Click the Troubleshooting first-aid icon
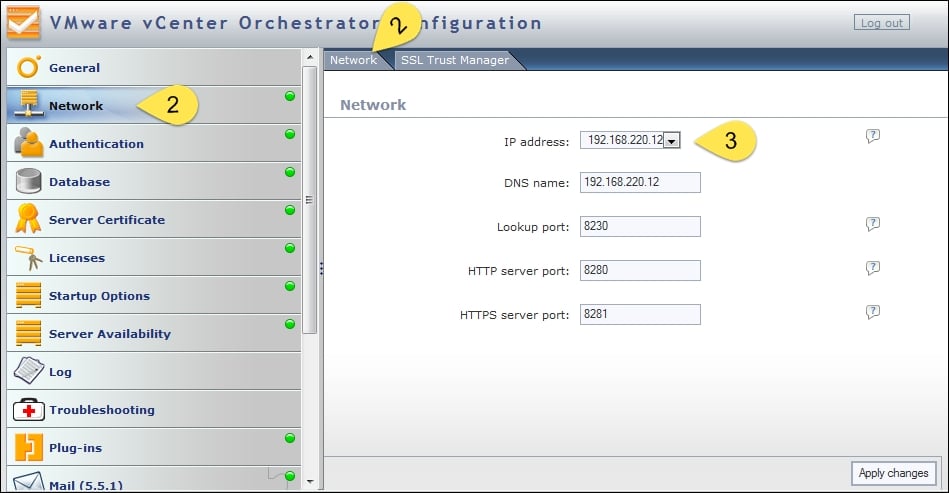Screen dimensions: 949x493 [28, 410]
